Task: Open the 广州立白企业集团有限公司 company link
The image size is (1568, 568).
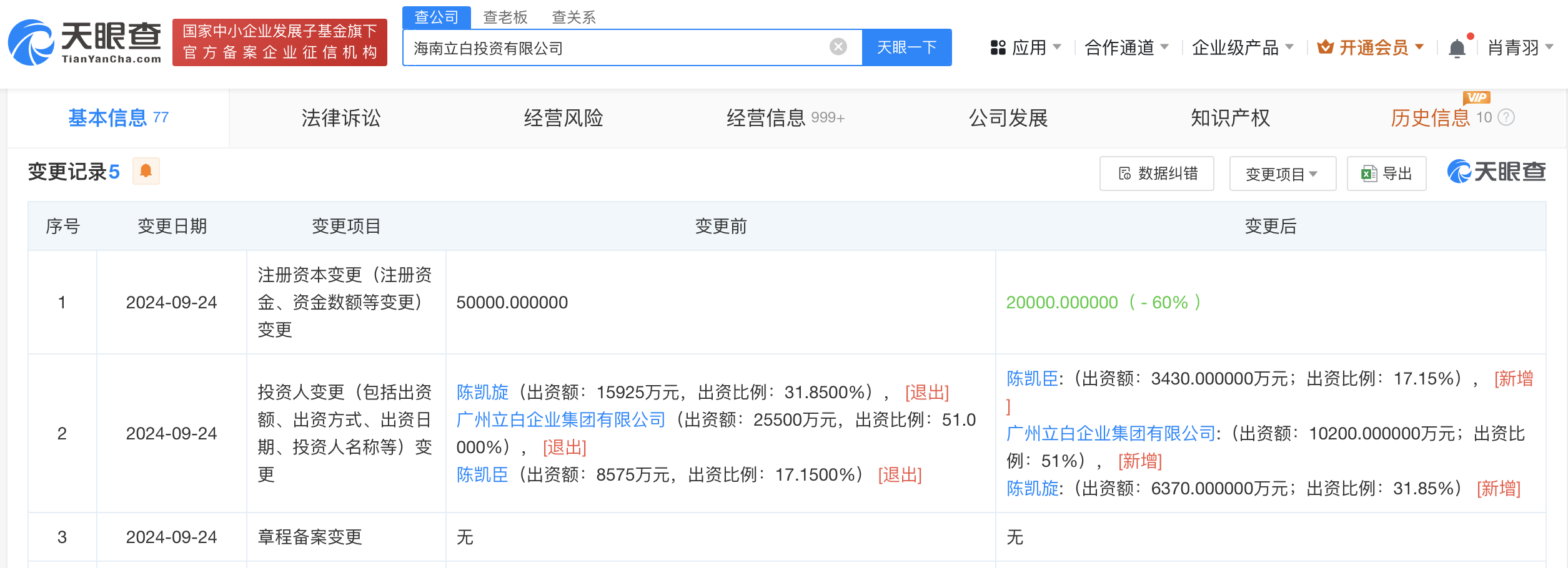Action: pyautogui.click(x=559, y=419)
